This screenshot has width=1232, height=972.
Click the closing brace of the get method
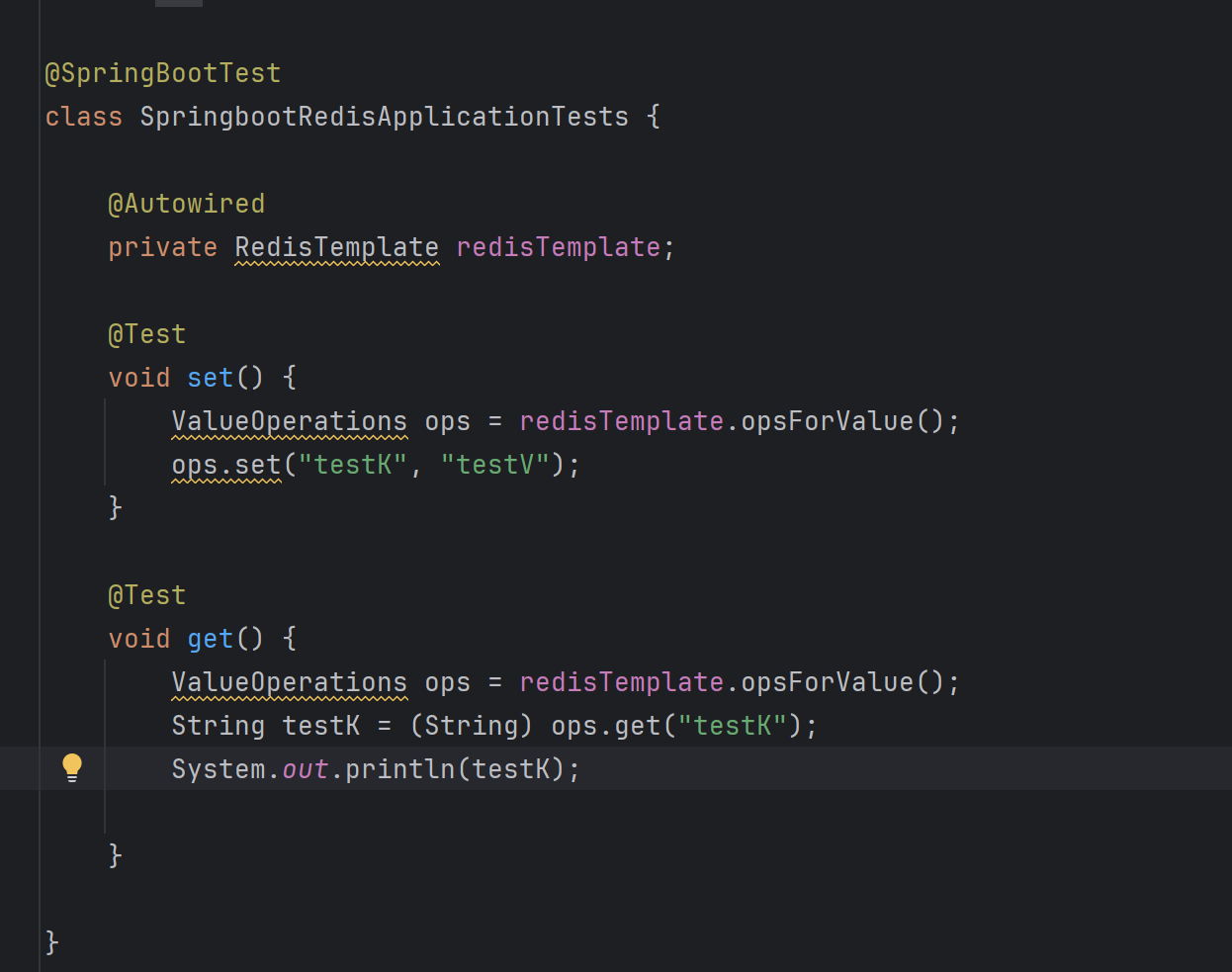(x=116, y=856)
